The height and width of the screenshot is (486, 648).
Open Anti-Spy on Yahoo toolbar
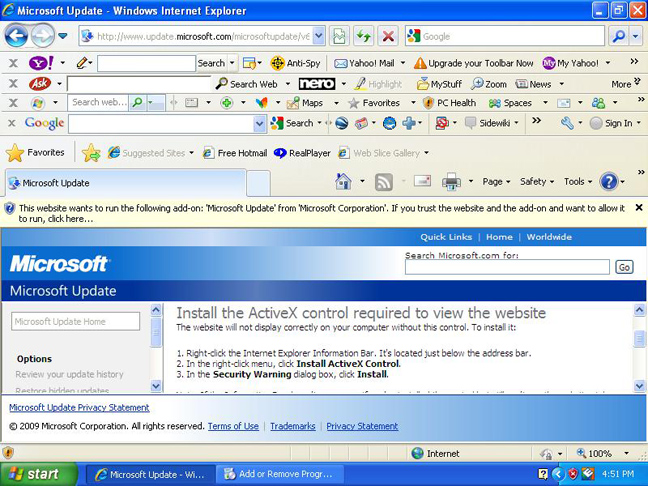pyautogui.click(x=295, y=63)
